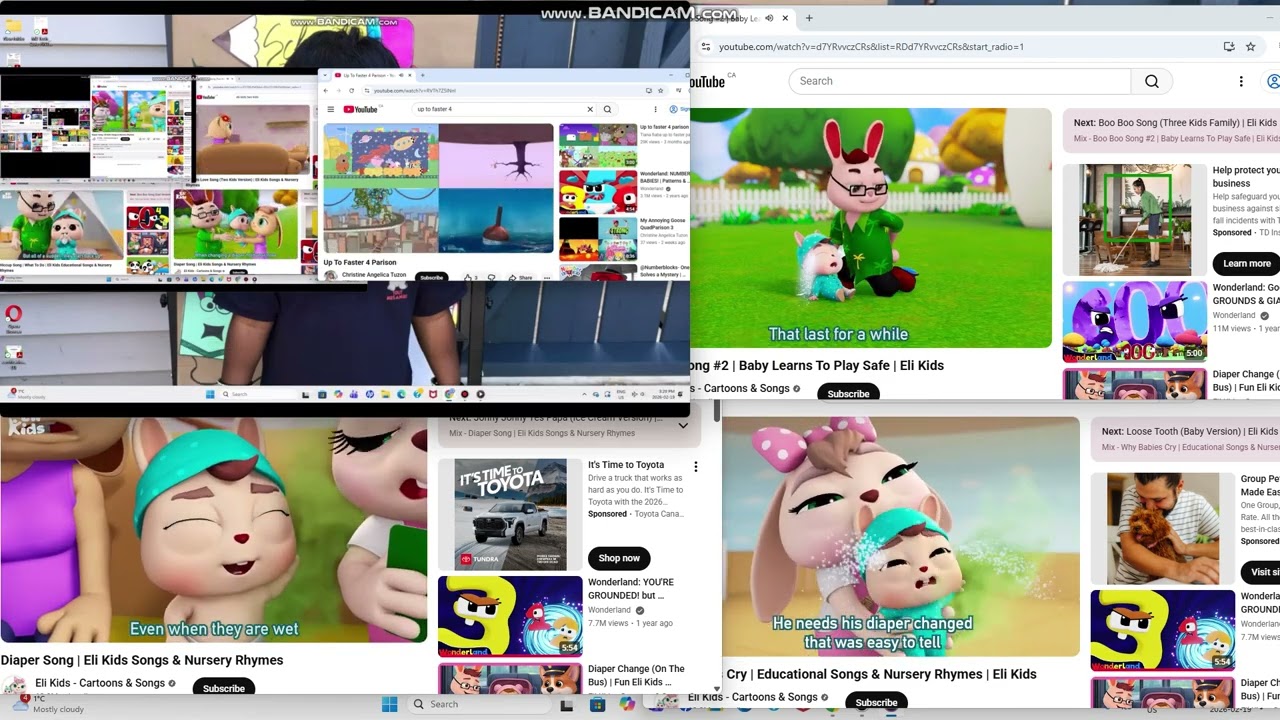Open the Windows Start menu

(389, 704)
